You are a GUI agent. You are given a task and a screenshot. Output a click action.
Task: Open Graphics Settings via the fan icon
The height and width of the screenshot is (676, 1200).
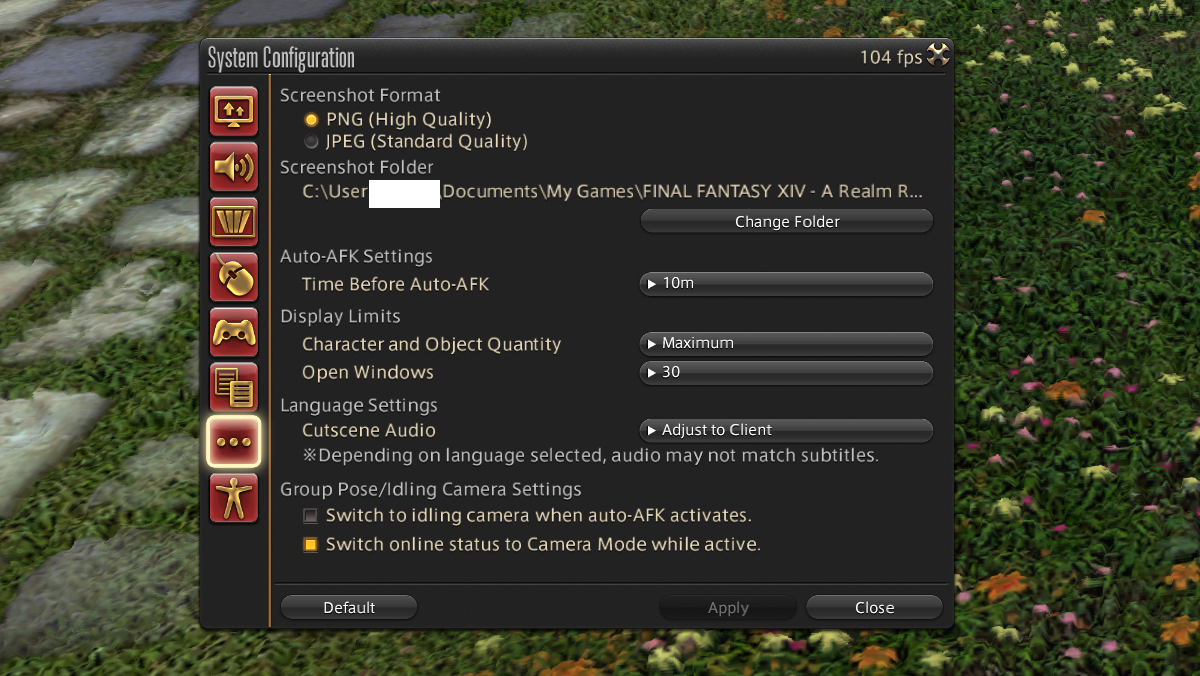pos(233,221)
